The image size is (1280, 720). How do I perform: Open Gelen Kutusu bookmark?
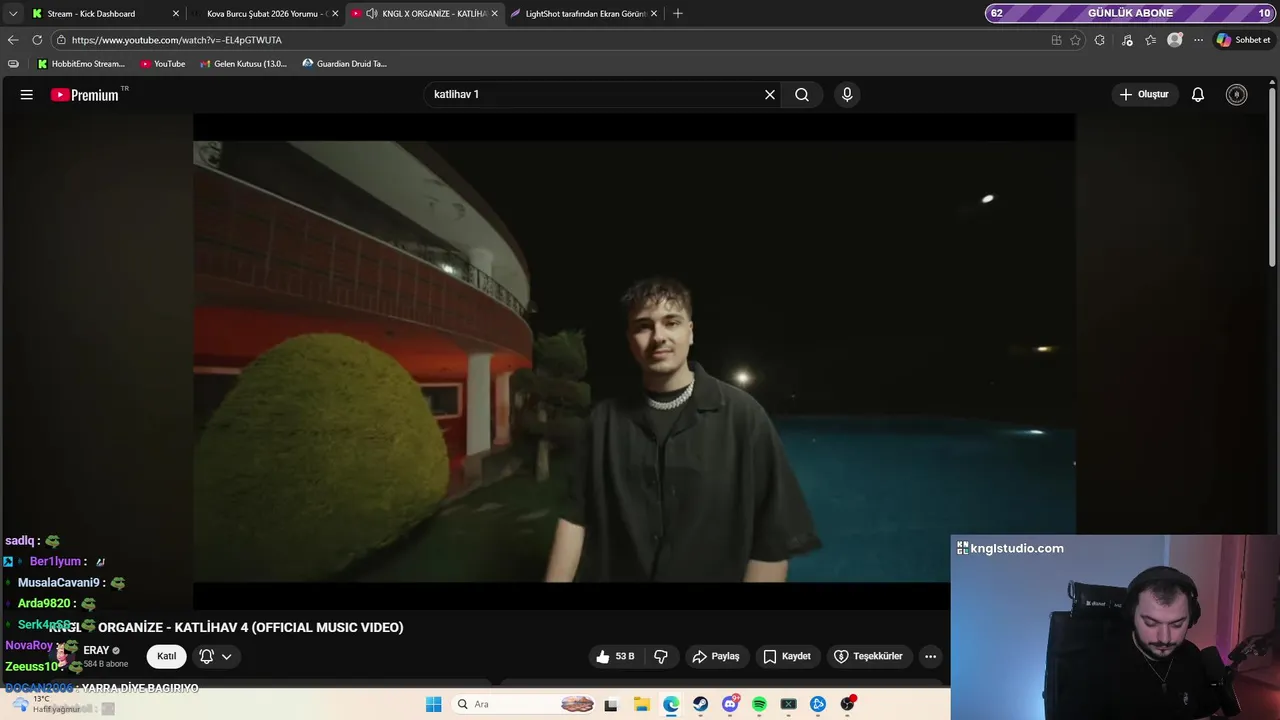[x=242, y=64]
